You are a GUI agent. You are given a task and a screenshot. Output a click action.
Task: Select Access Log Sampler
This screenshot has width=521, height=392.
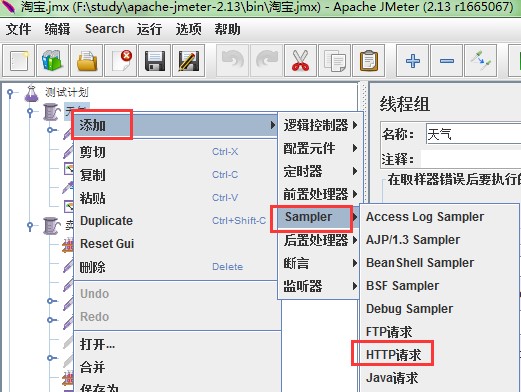(x=439, y=217)
